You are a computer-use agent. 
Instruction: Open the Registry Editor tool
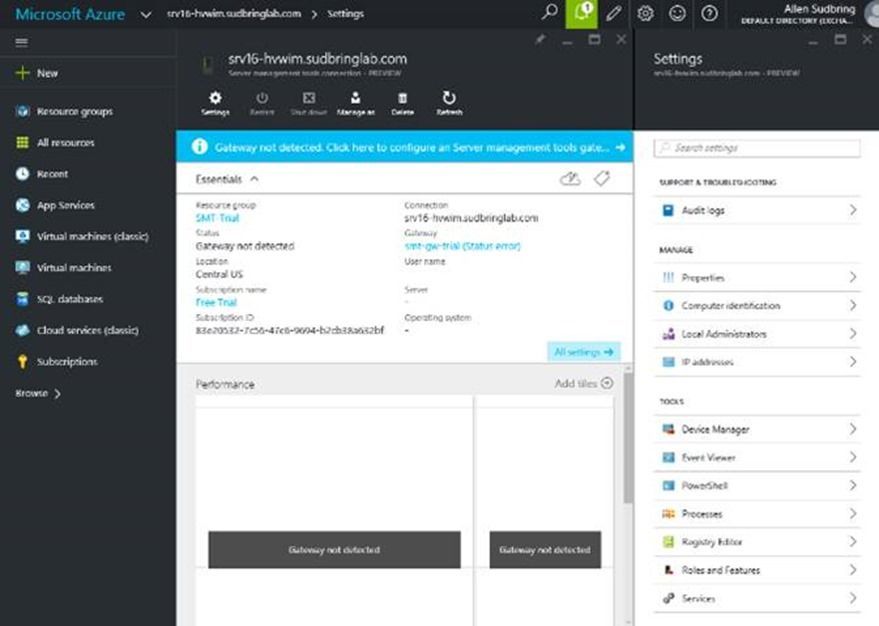click(x=757, y=542)
